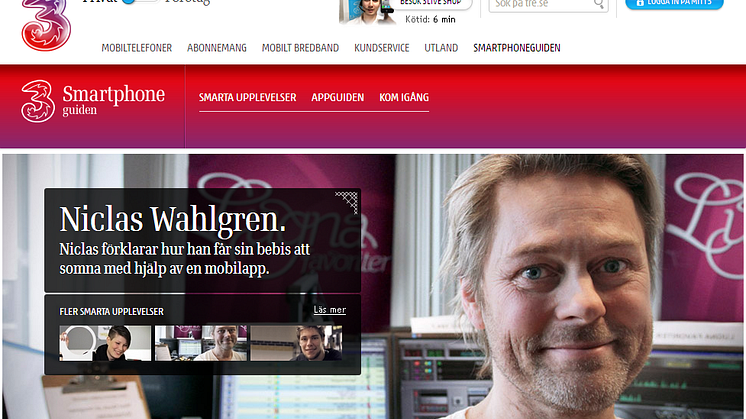Click in the Sök på tre.se search field
Image resolution: width=746 pixels, height=419 pixels.
point(542,4)
